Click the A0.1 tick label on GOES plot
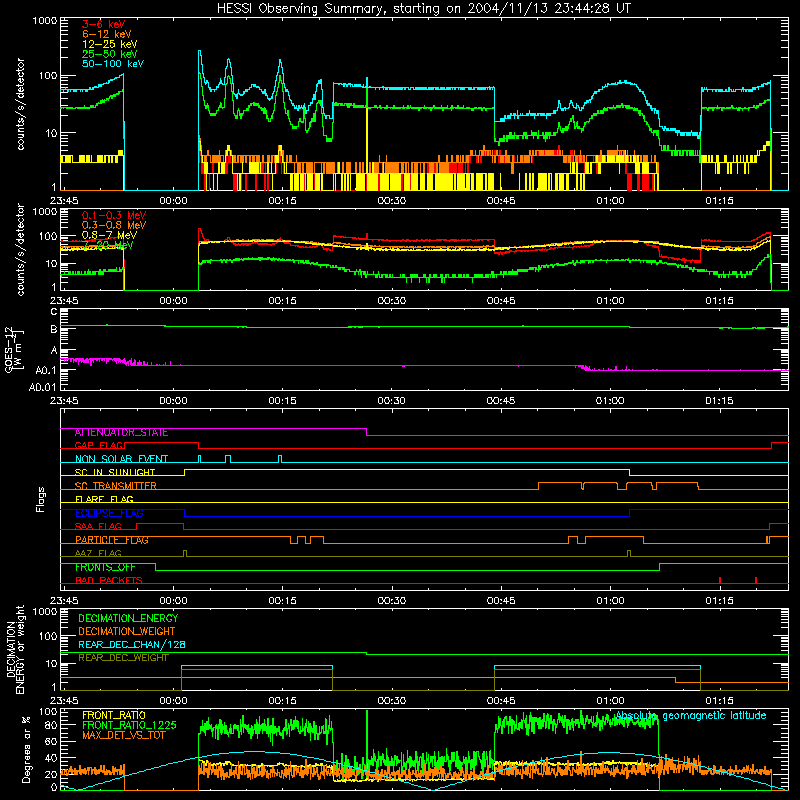 (x=46, y=371)
